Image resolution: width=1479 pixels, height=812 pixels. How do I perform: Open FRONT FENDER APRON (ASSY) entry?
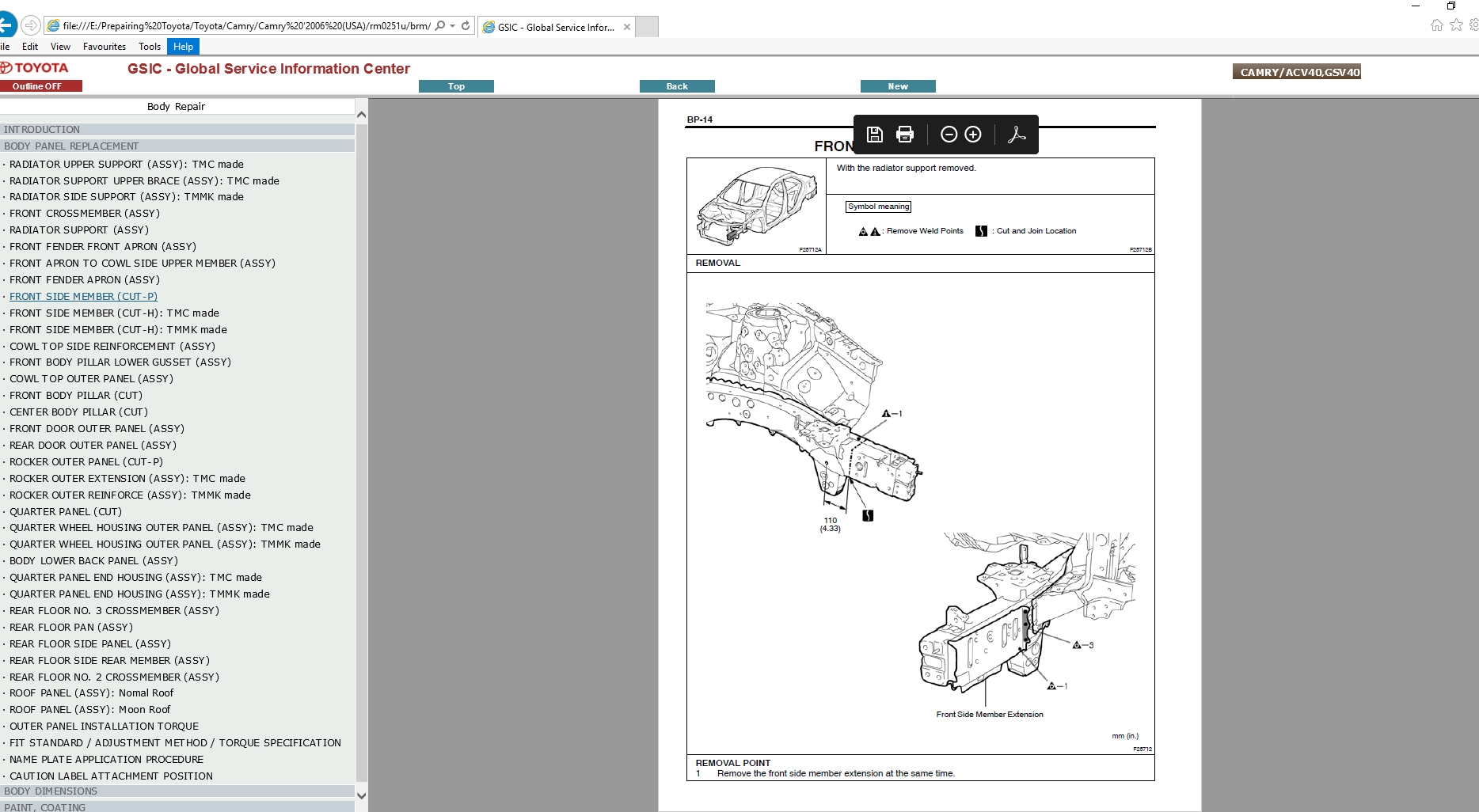click(x=85, y=279)
